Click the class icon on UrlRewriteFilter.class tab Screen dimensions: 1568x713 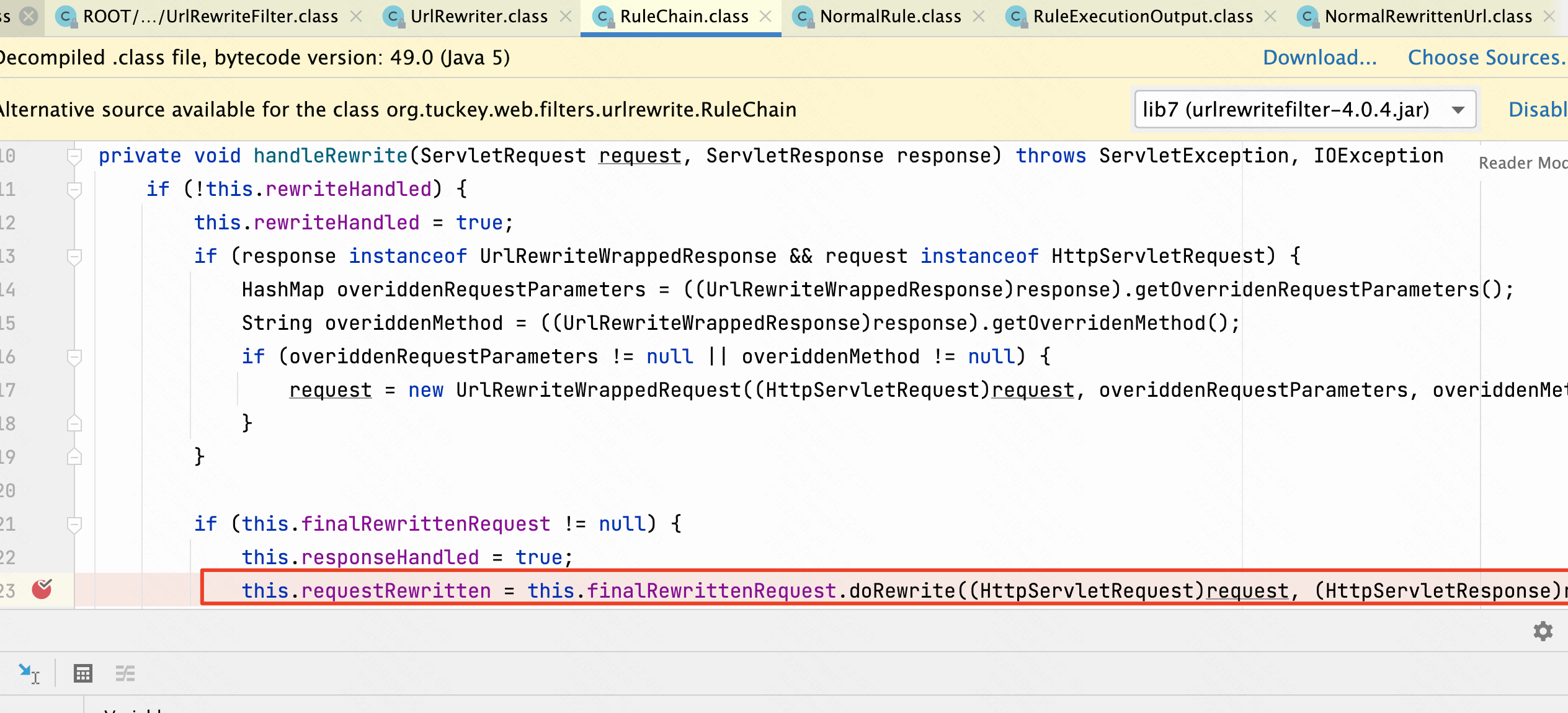point(66,17)
